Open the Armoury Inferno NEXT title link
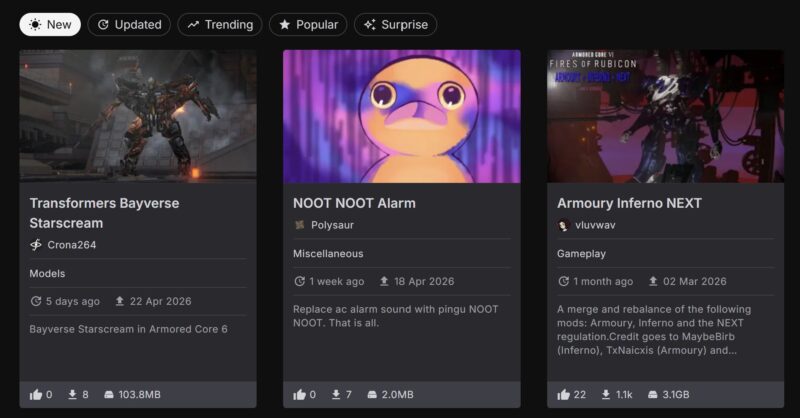The width and height of the screenshot is (800, 418). click(629, 203)
